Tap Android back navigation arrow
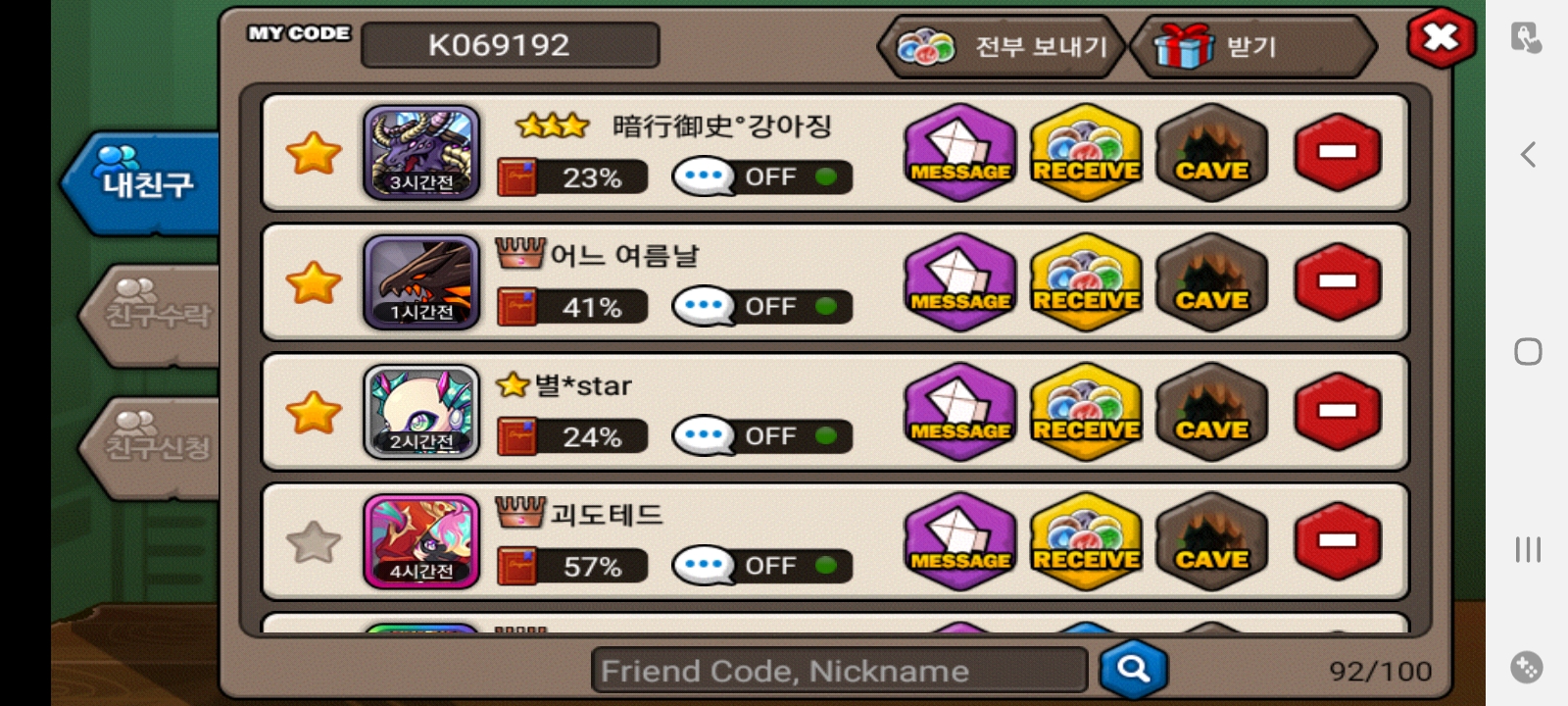Viewport: 1568px width, 706px height. tap(1528, 154)
